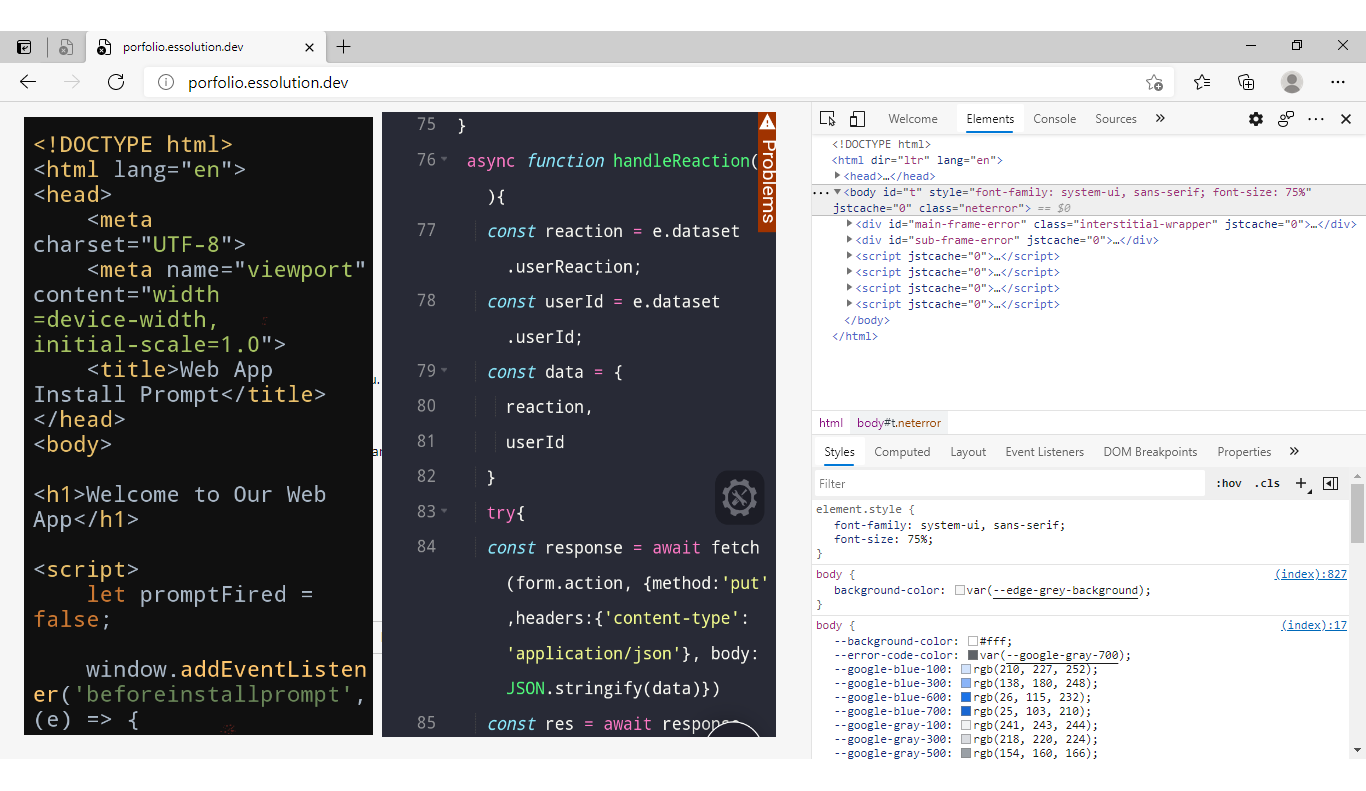Click the page refresh button
The width and height of the screenshot is (1366, 791).
point(116,82)
